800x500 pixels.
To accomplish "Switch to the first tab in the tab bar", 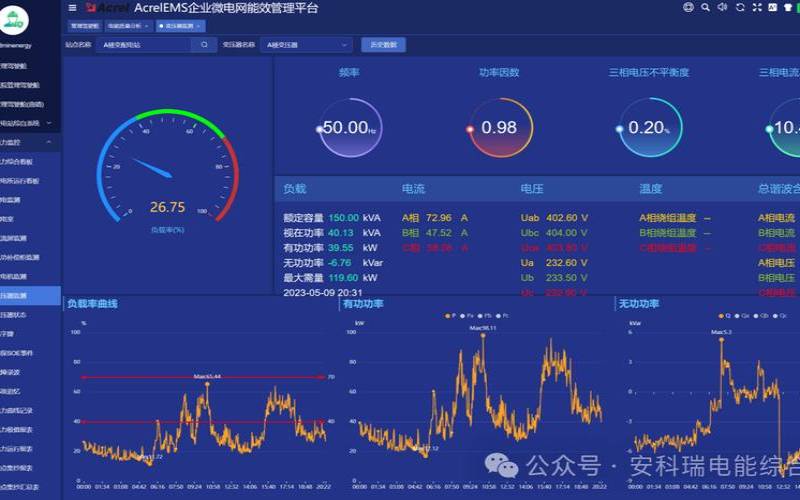I will 84,24.
